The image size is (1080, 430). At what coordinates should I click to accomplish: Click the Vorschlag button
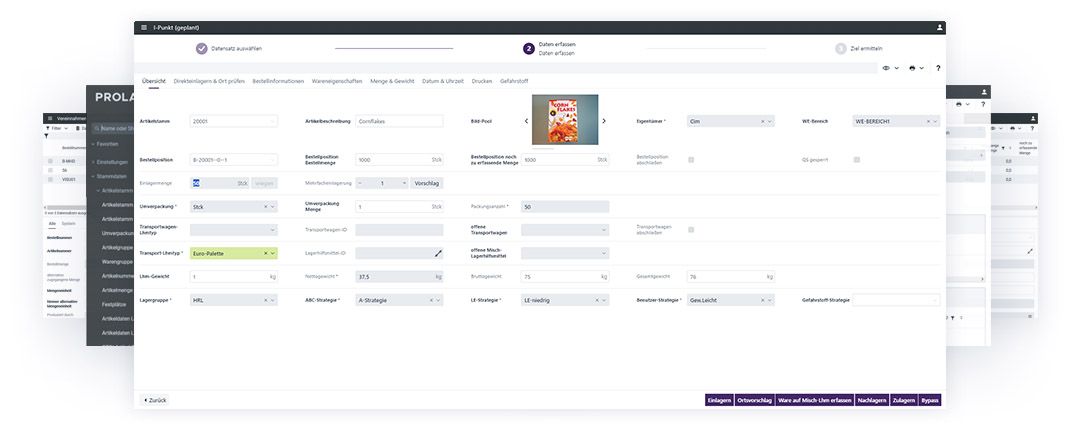(x=427, y=183)
